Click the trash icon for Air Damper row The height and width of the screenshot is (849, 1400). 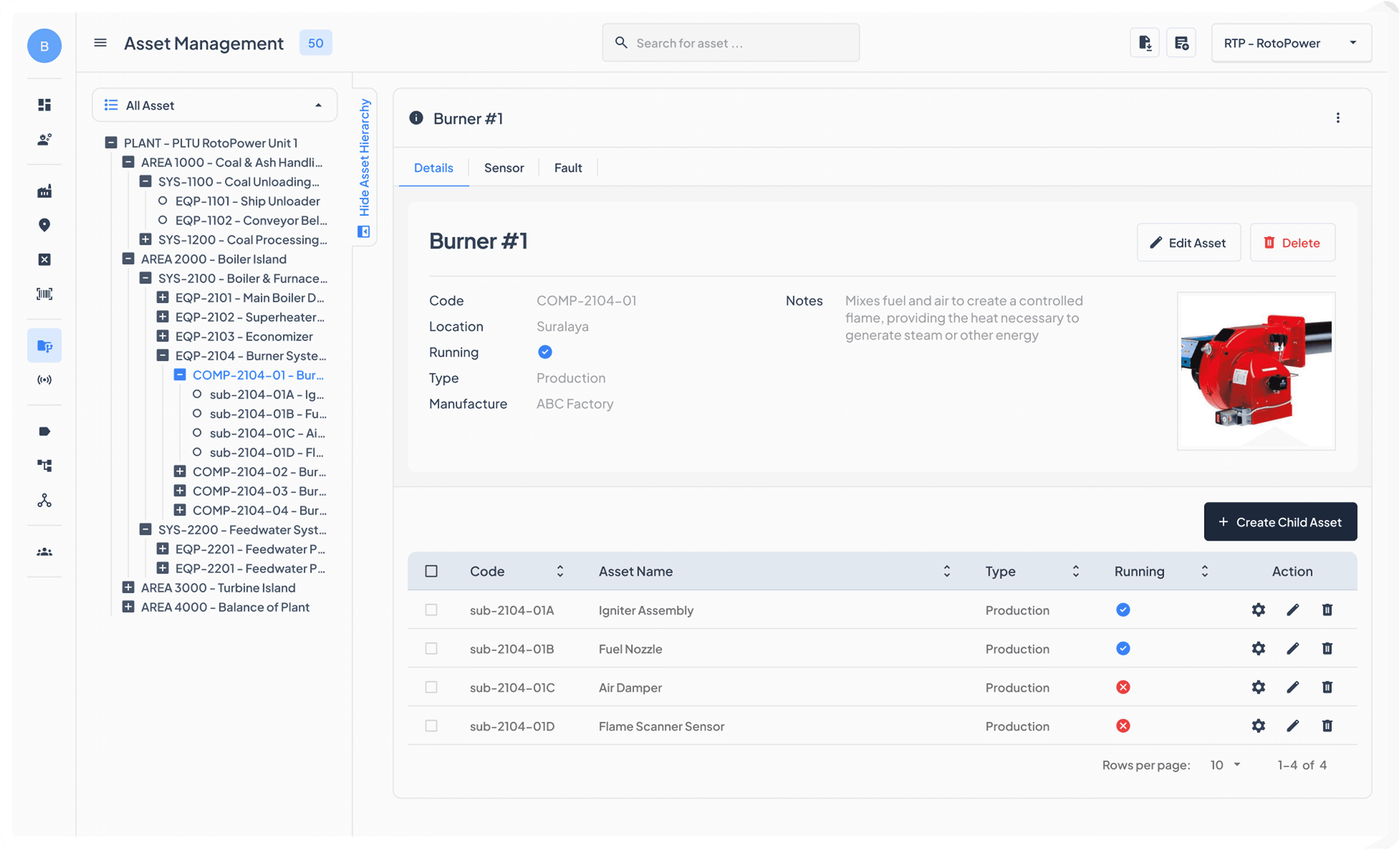pyautogui.click(x=1327, y=687)
